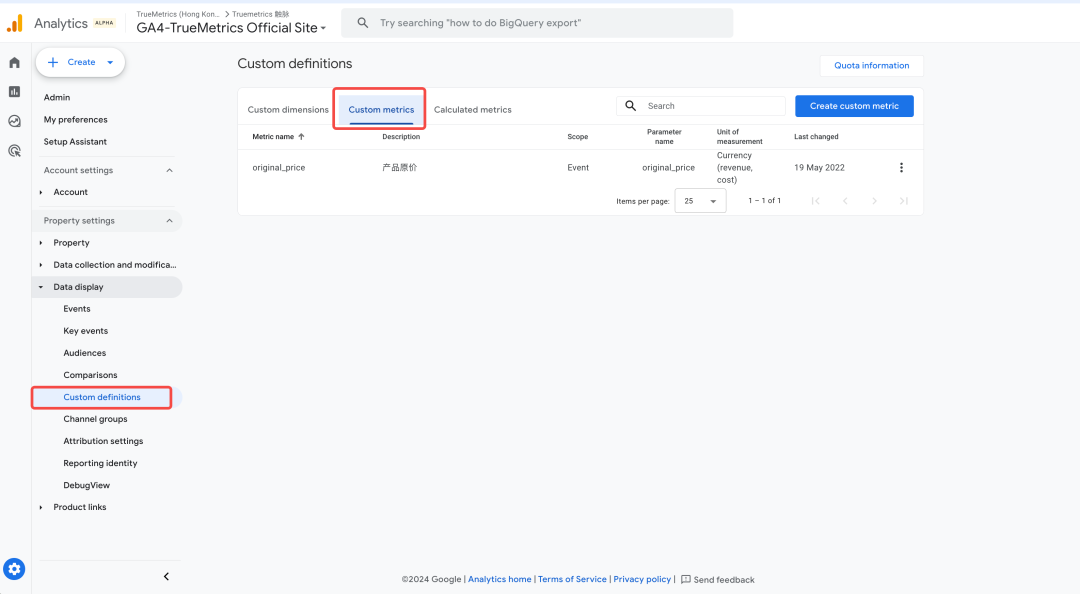Open the Home icon in left rail
The height and width of the screenshot is (594, 1080).
[x=14, y=63]
